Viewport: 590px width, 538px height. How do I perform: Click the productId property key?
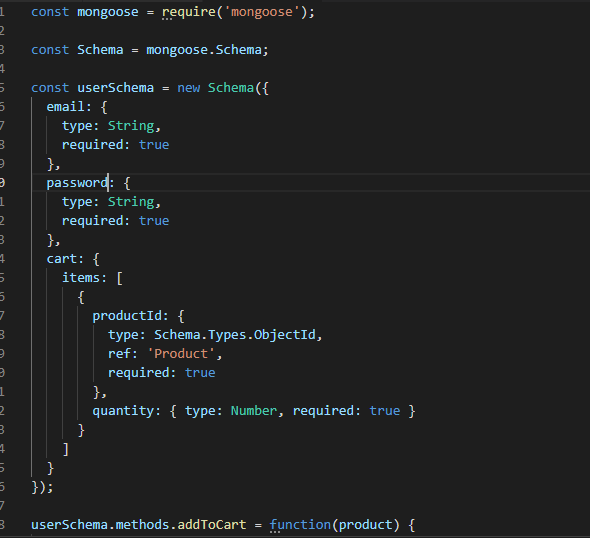[127, 316]
